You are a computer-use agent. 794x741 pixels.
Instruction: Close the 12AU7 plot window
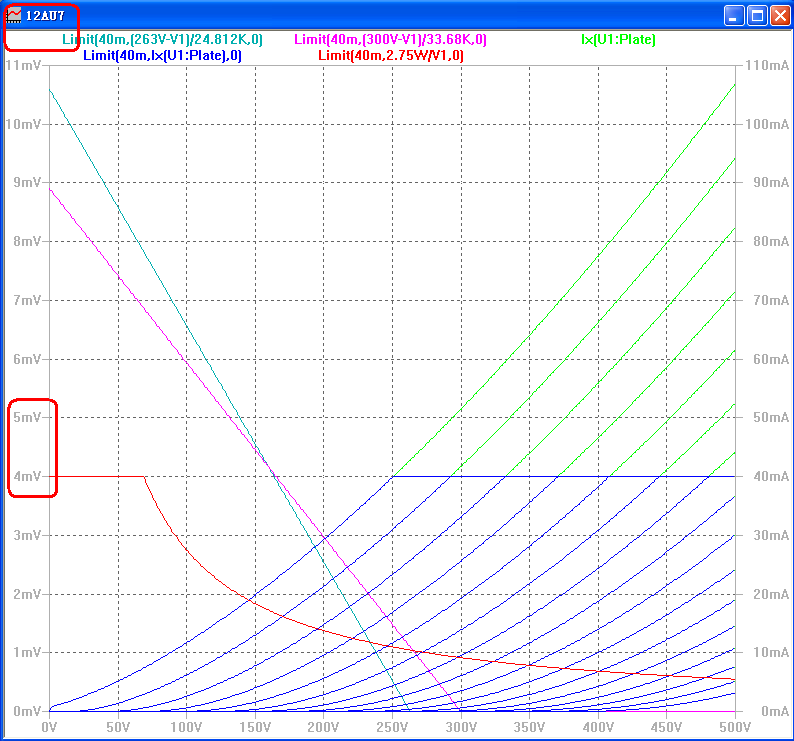780,16
